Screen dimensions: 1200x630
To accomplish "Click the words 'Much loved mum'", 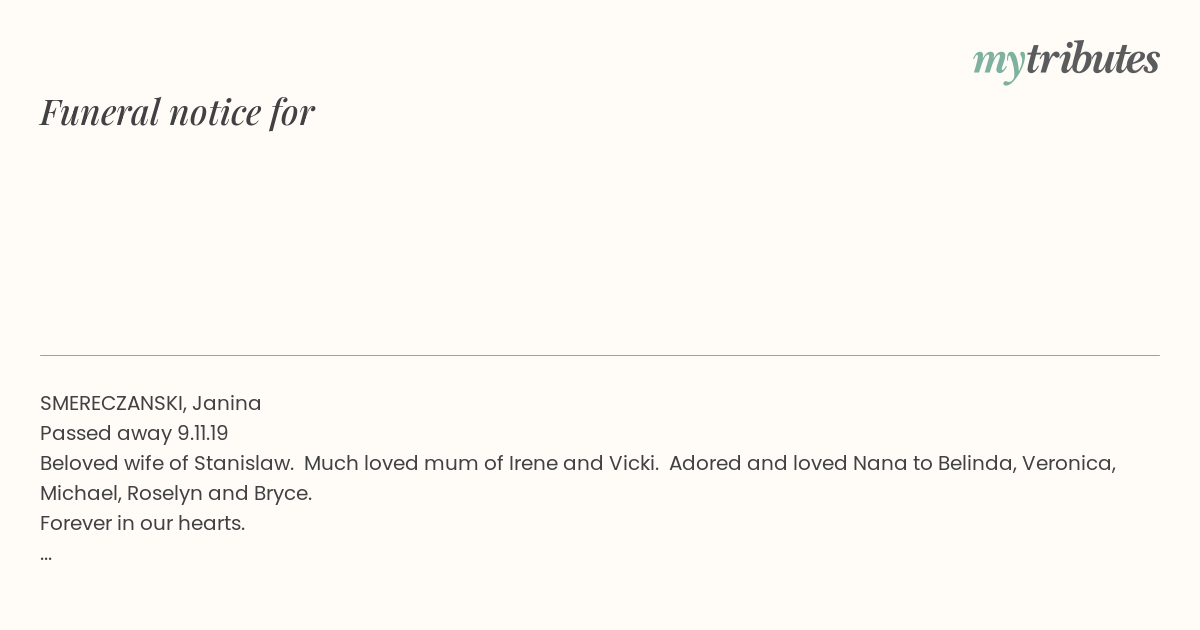I will tap(391, 463).
